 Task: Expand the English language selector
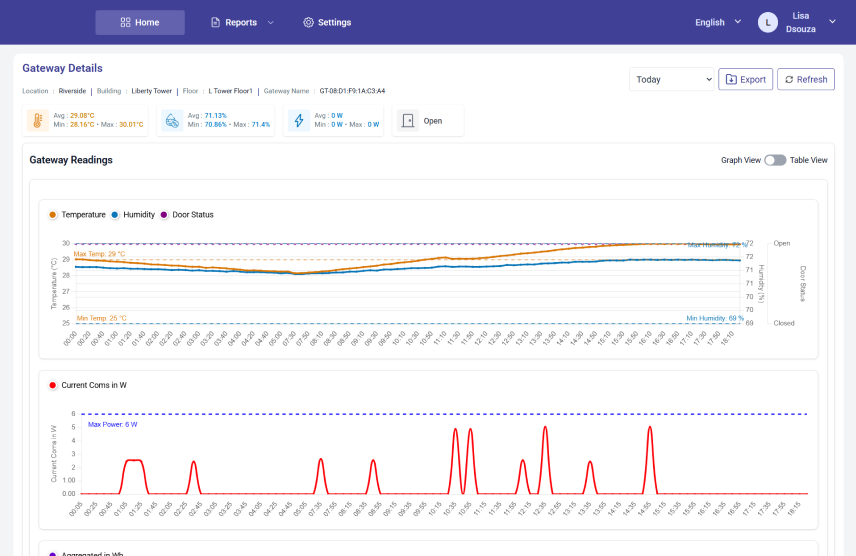point(718,22)
